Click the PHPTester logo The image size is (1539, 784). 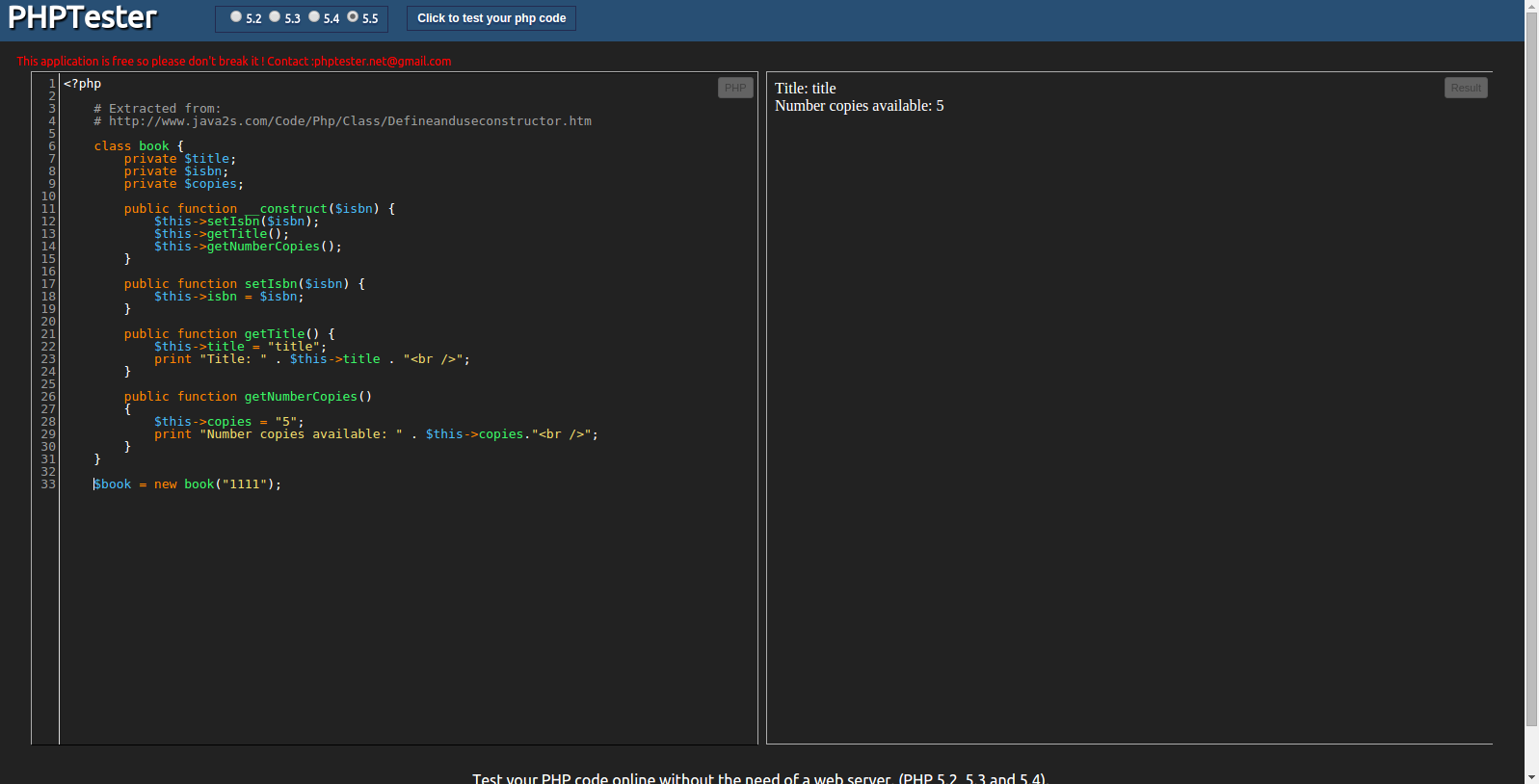point(82,17)
